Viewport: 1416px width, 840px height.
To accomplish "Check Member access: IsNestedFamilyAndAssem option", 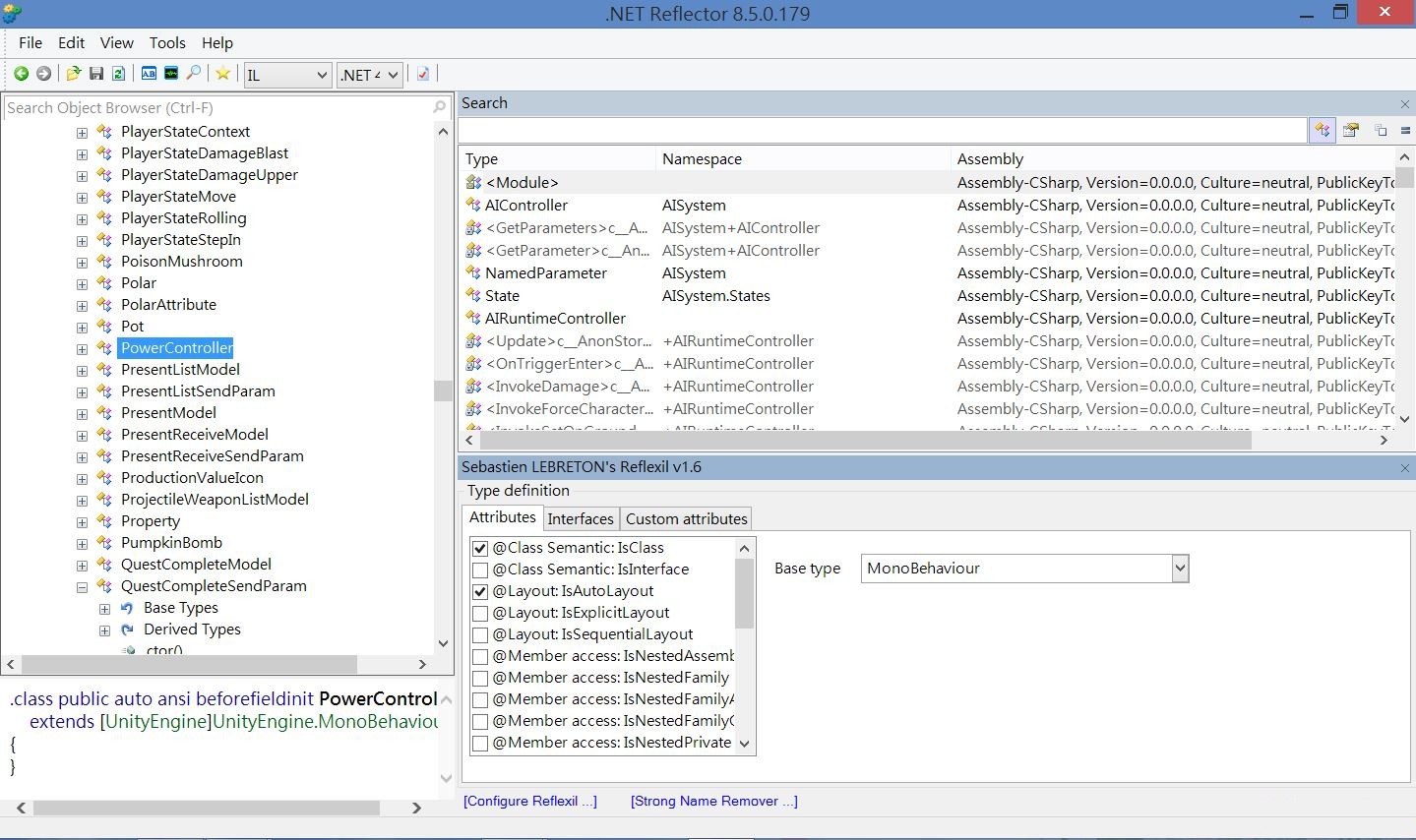I will click(480, 699).
